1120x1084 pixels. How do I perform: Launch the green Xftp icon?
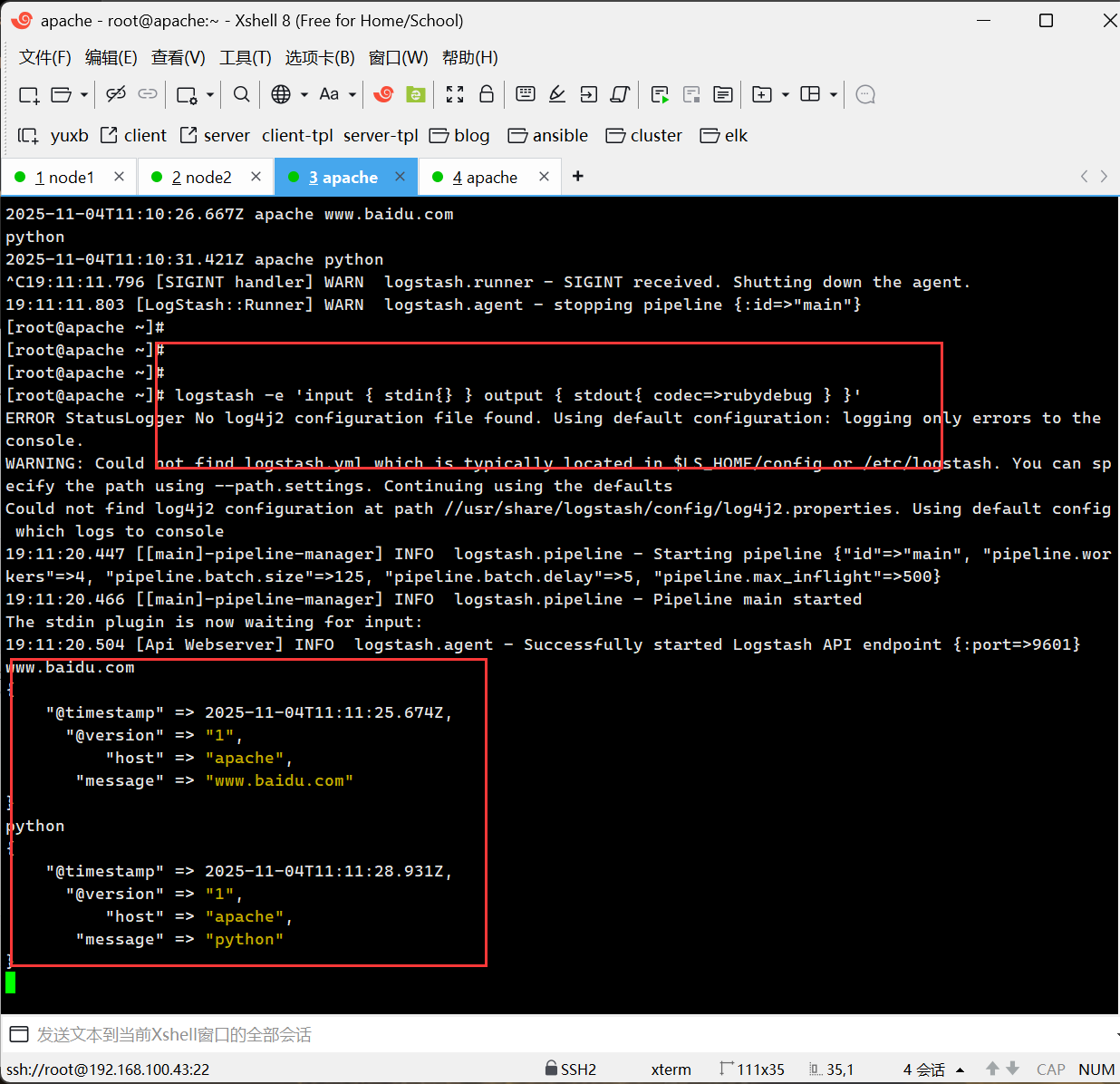pos(416,94)
